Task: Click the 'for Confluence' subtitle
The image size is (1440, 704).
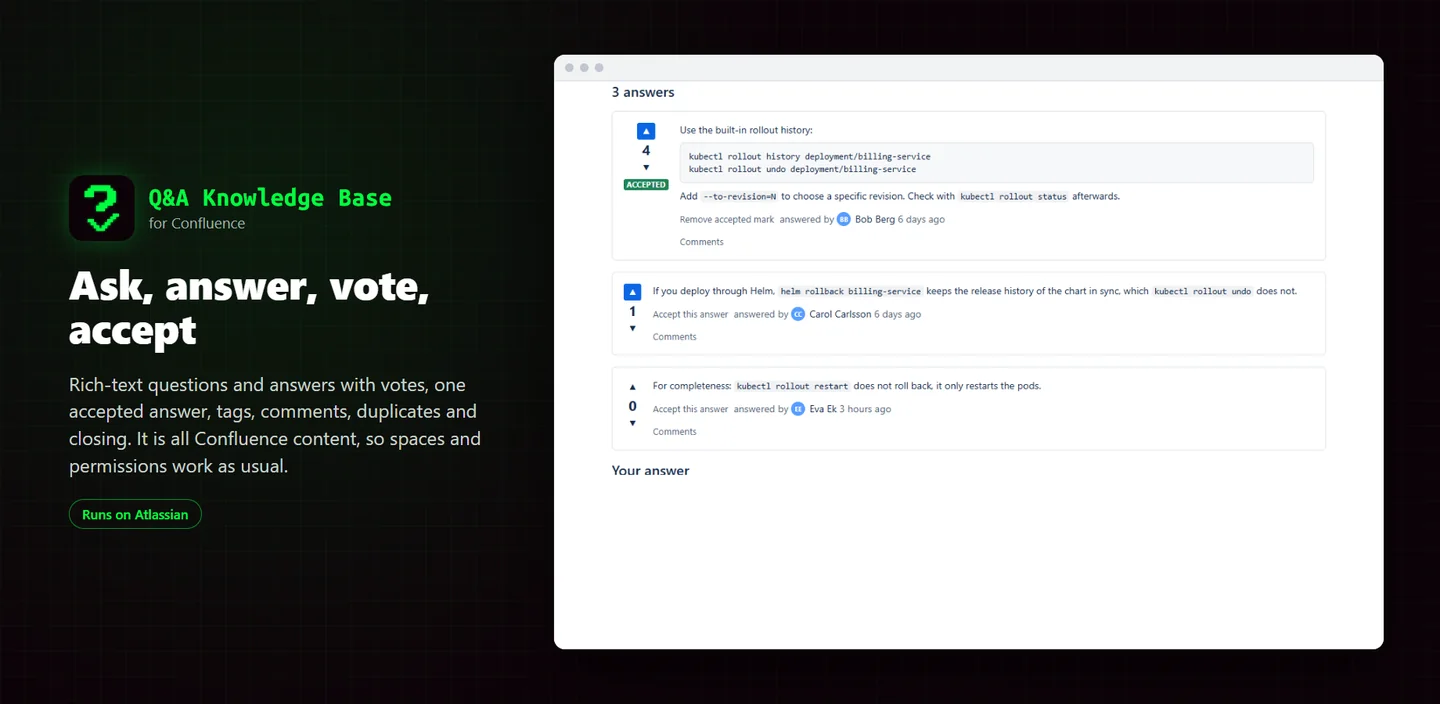Action: click(197, 223)
